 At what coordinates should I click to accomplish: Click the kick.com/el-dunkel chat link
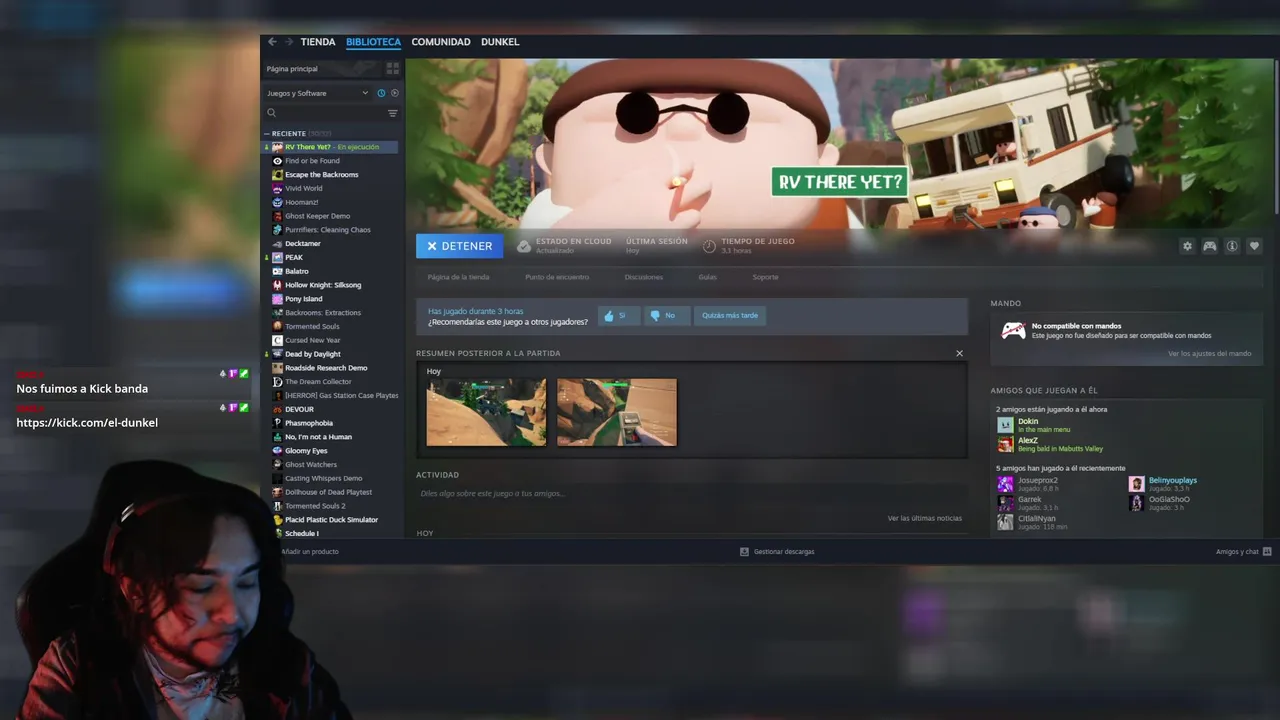point(87,423)
